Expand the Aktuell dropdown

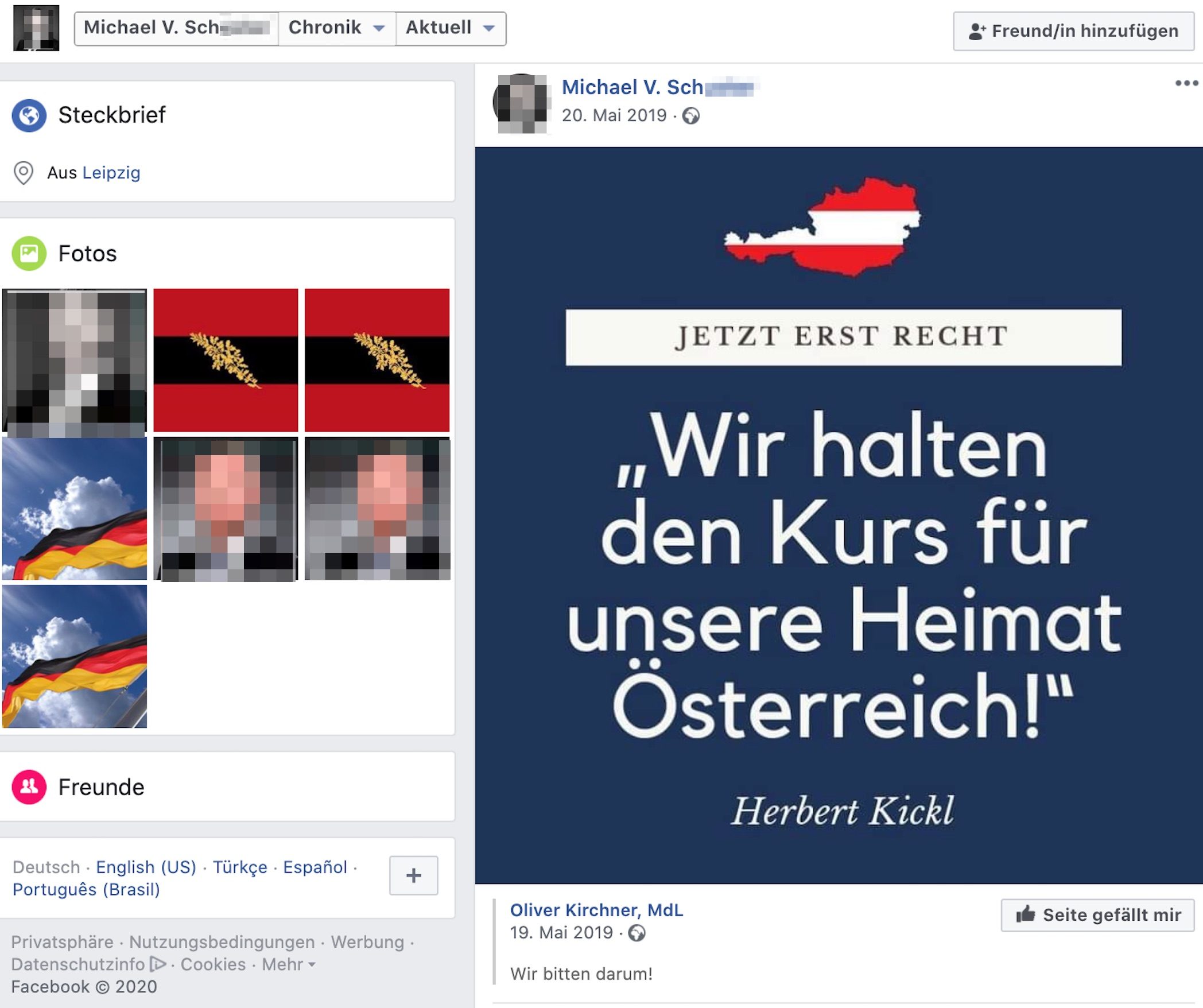451,28
